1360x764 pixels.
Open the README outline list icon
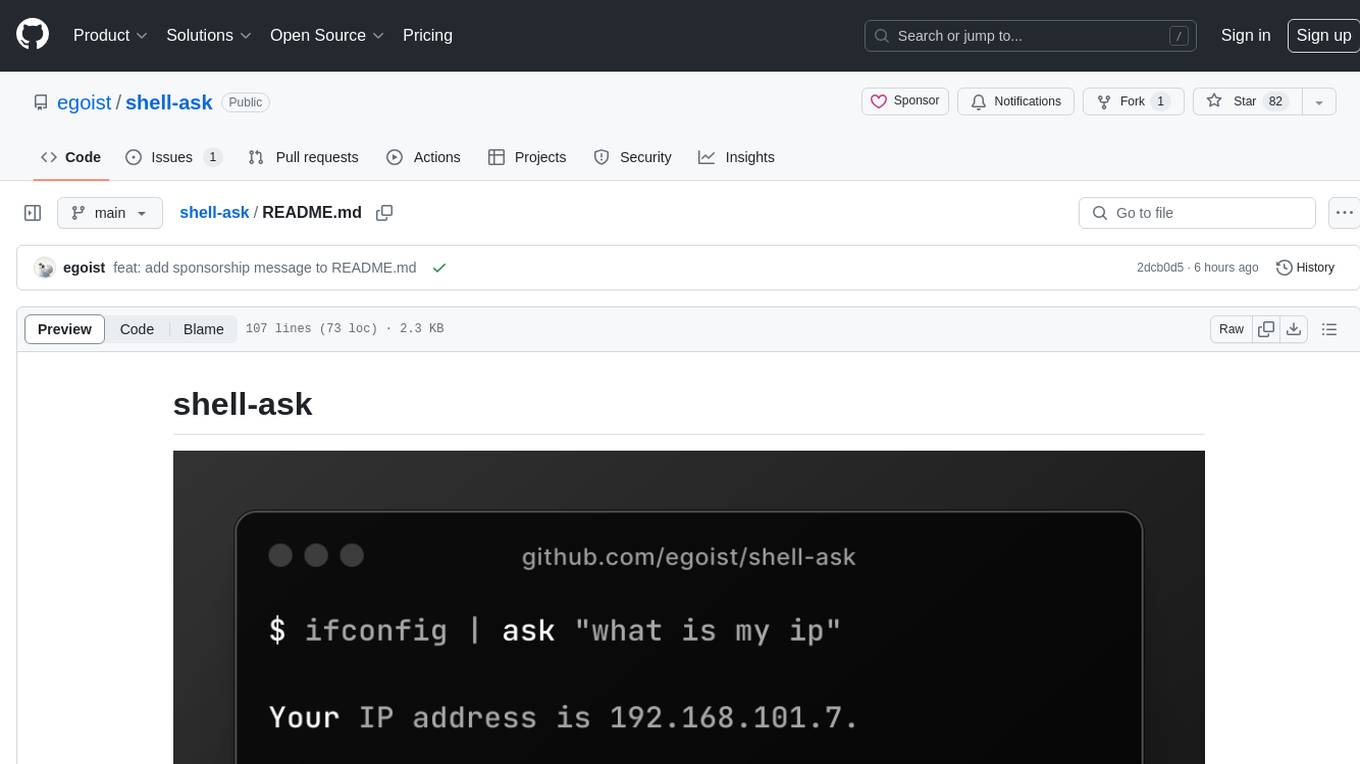click(1329, 329)
